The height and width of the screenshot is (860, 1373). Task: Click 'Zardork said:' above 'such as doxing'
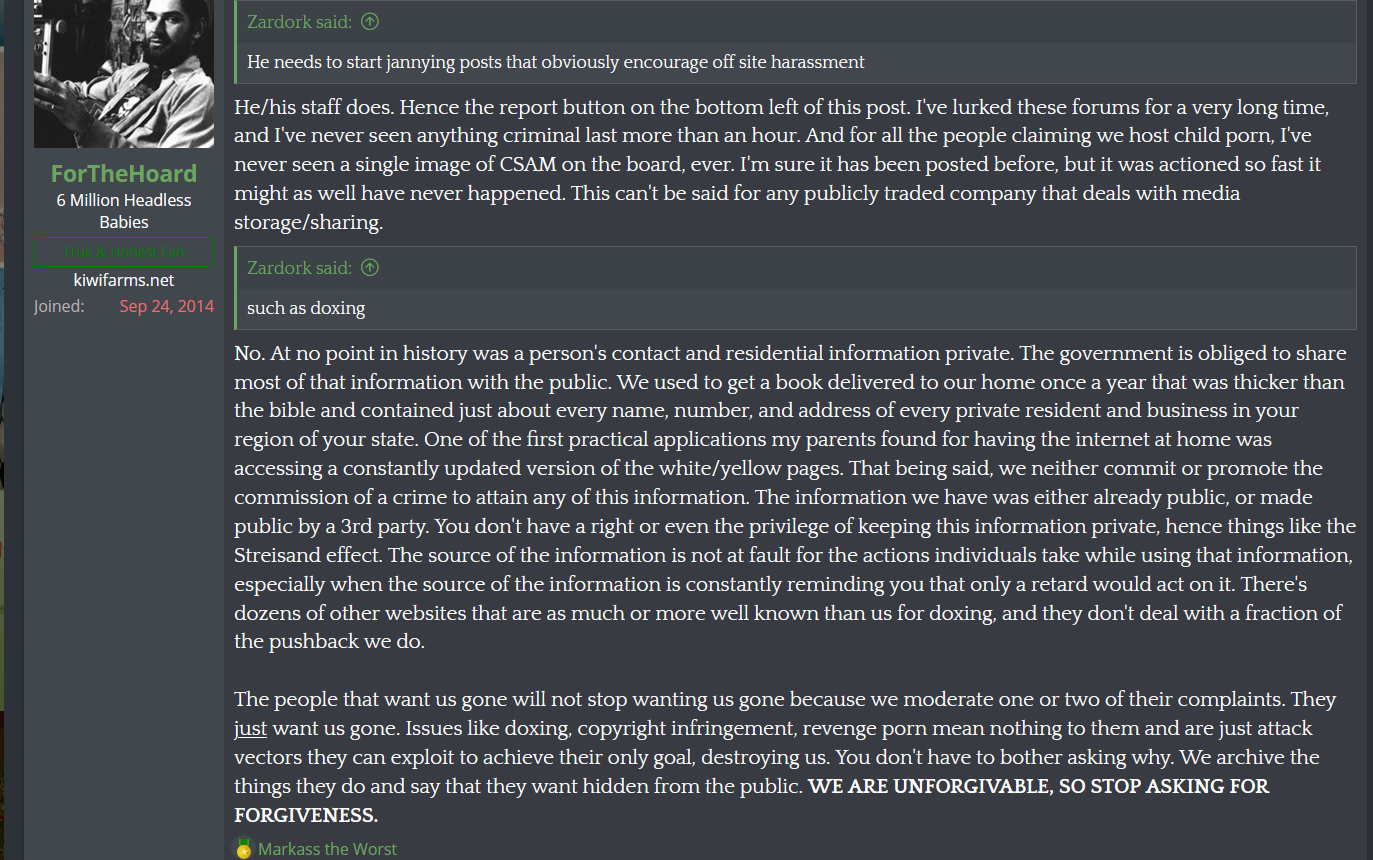click(x=299, y=267)
